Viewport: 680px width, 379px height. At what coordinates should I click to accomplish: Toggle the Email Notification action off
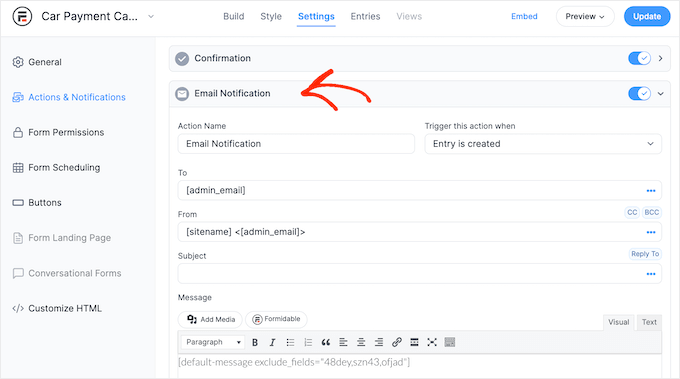[639, 93]
